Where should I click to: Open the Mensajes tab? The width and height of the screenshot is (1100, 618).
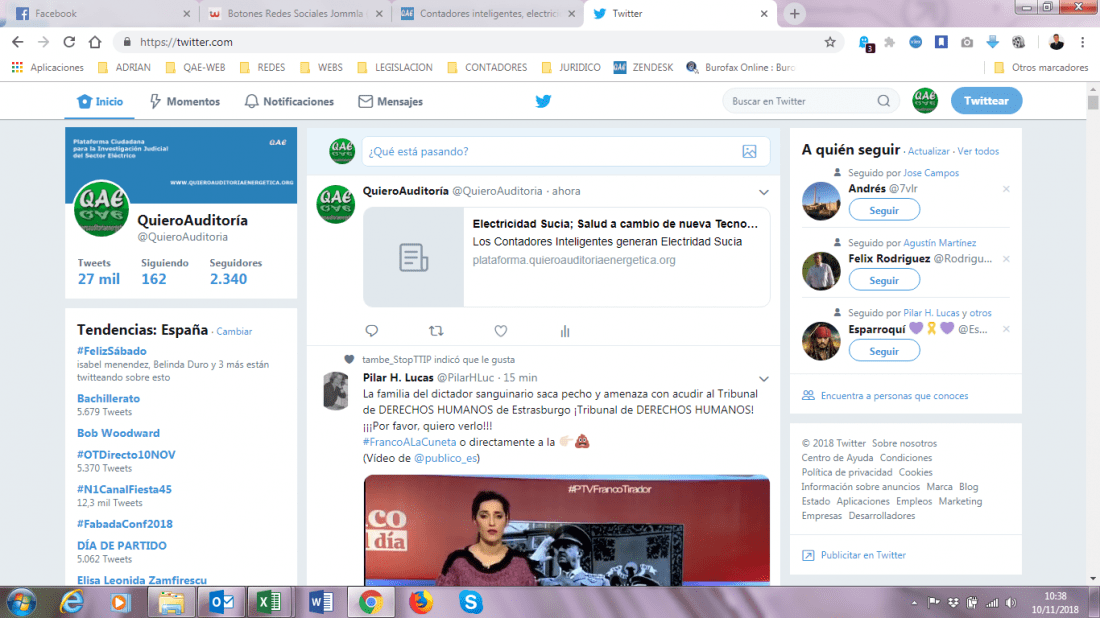[390, 101]
